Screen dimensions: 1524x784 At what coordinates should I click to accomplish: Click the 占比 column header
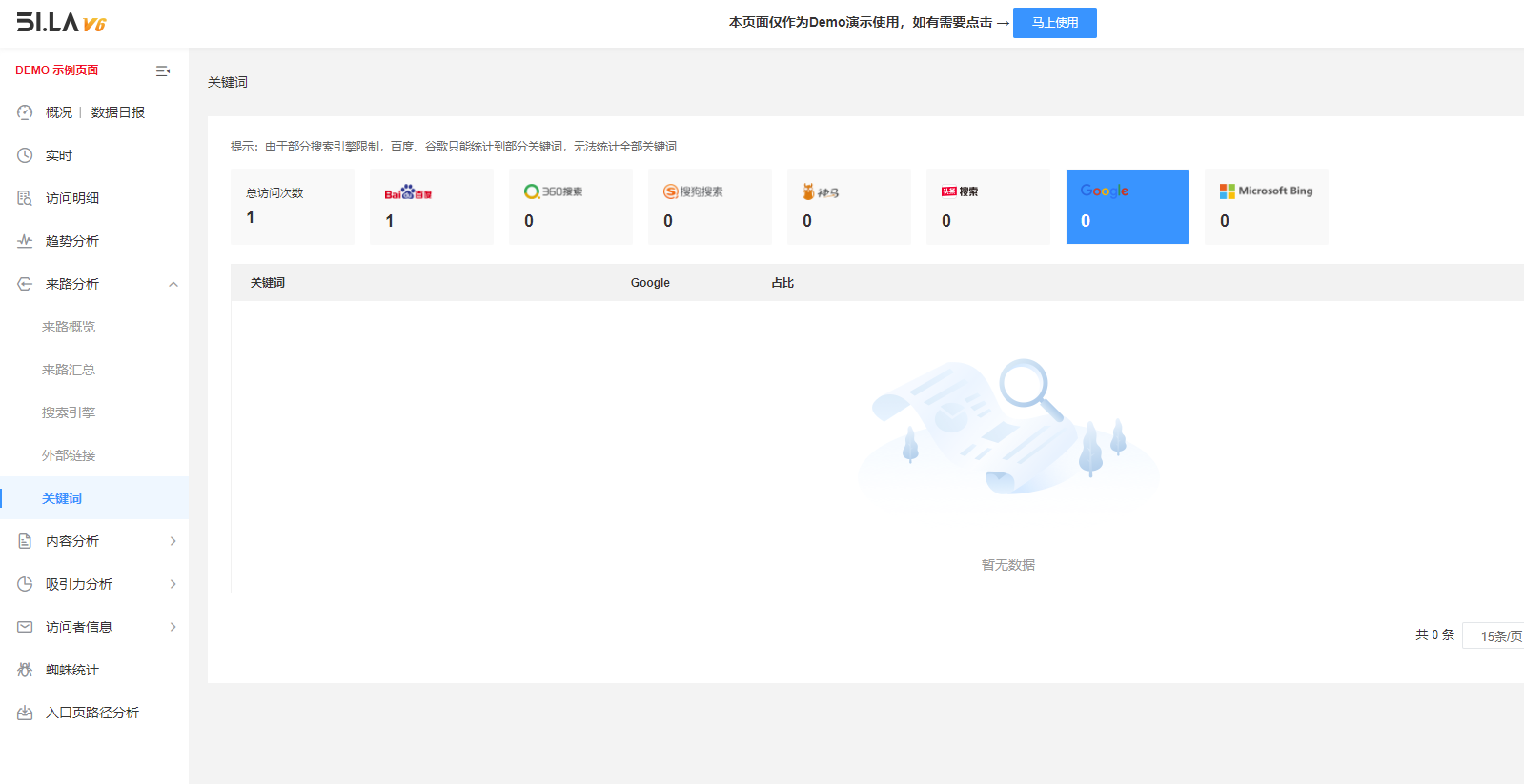coord(782,283)
